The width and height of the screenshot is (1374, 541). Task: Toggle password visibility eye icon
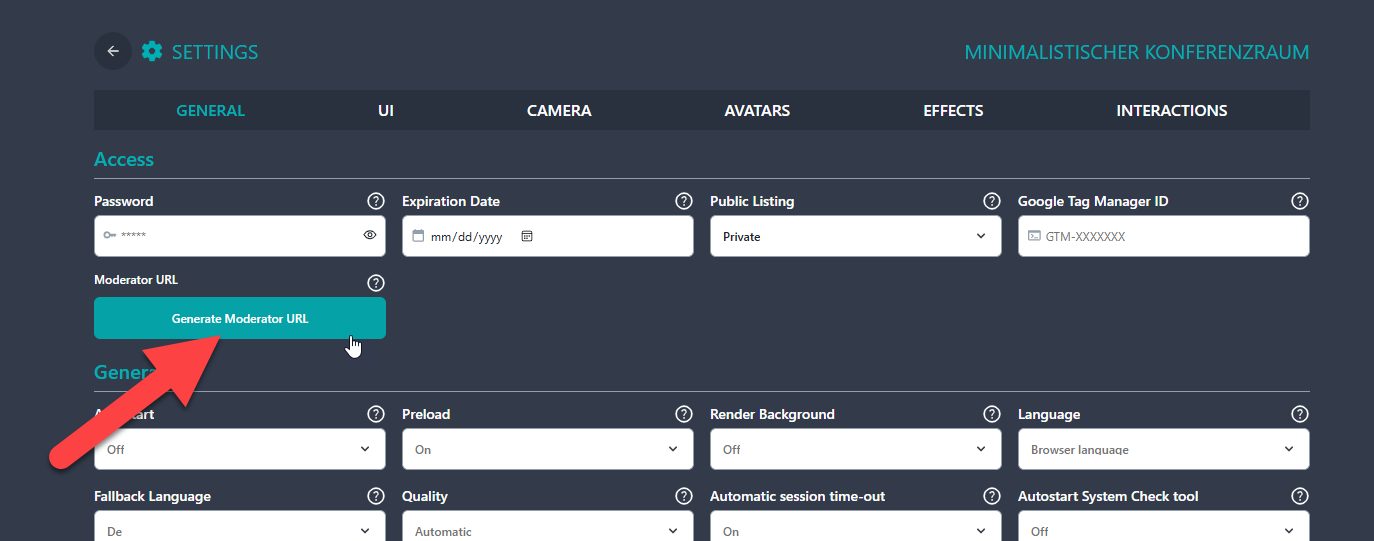coord(370,235)
